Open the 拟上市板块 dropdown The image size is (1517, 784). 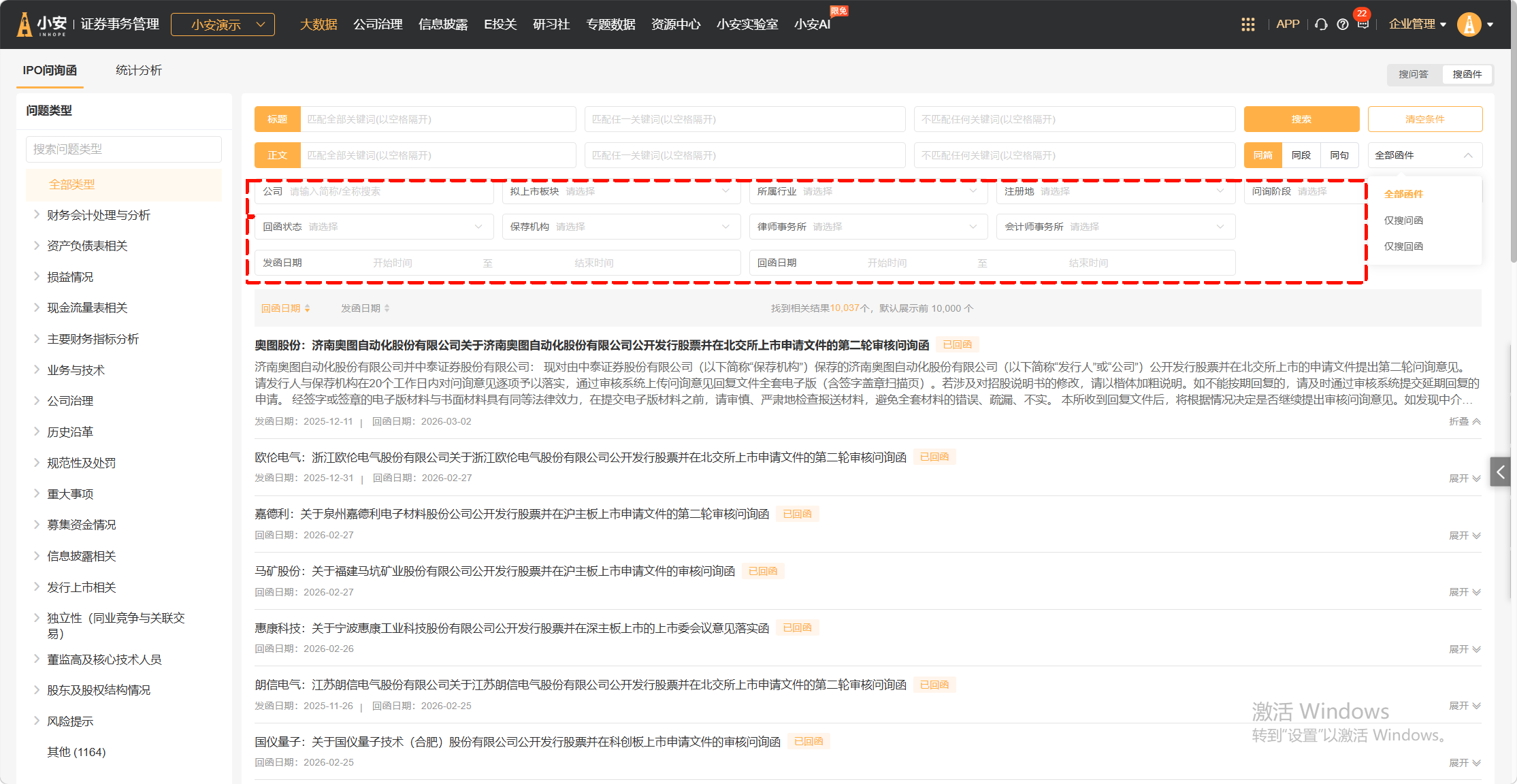621,191
